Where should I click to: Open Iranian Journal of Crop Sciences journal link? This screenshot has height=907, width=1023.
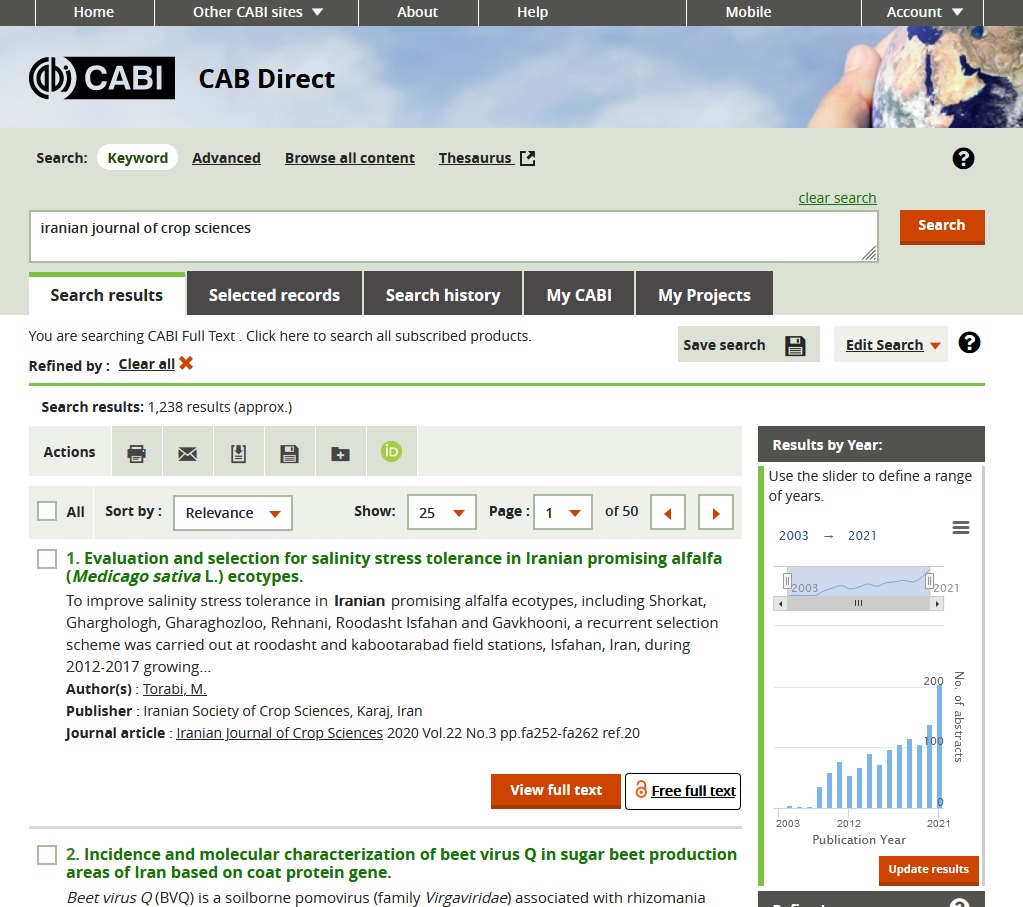tap(279, 733)
